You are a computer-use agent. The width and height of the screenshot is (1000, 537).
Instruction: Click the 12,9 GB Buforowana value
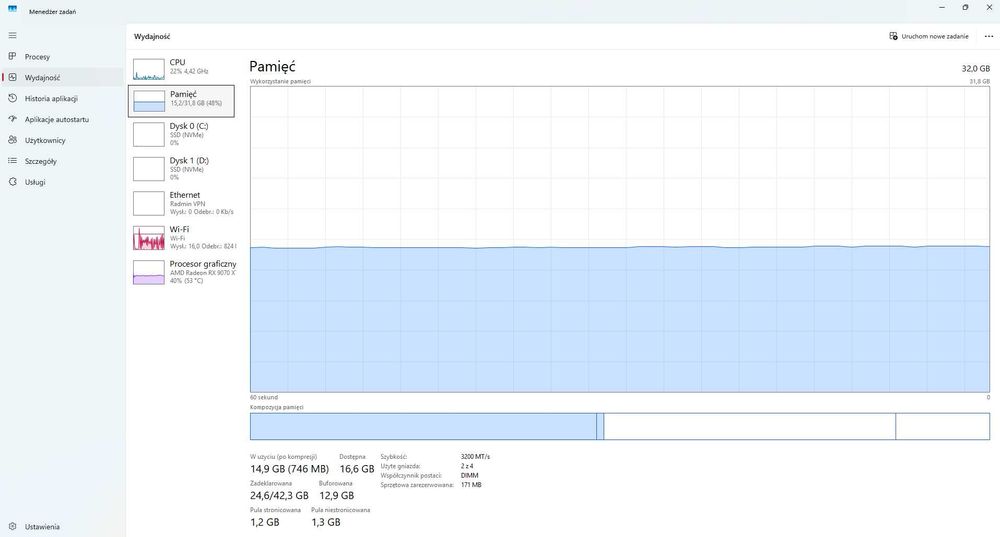click(336, 496)
